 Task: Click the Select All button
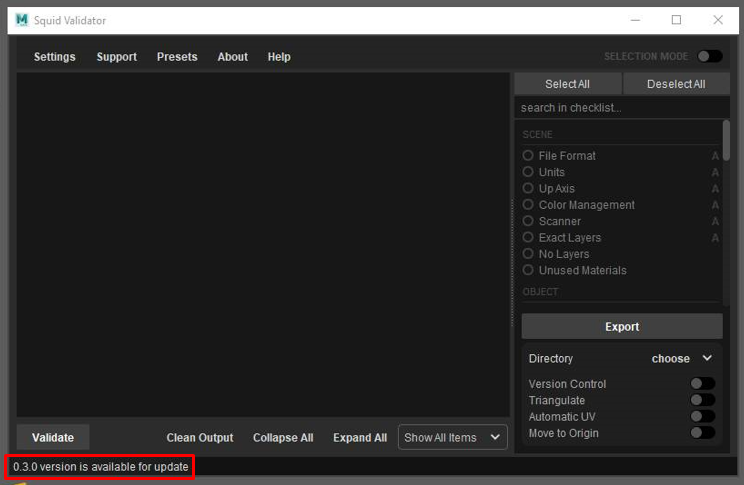[x=567, y=84]
